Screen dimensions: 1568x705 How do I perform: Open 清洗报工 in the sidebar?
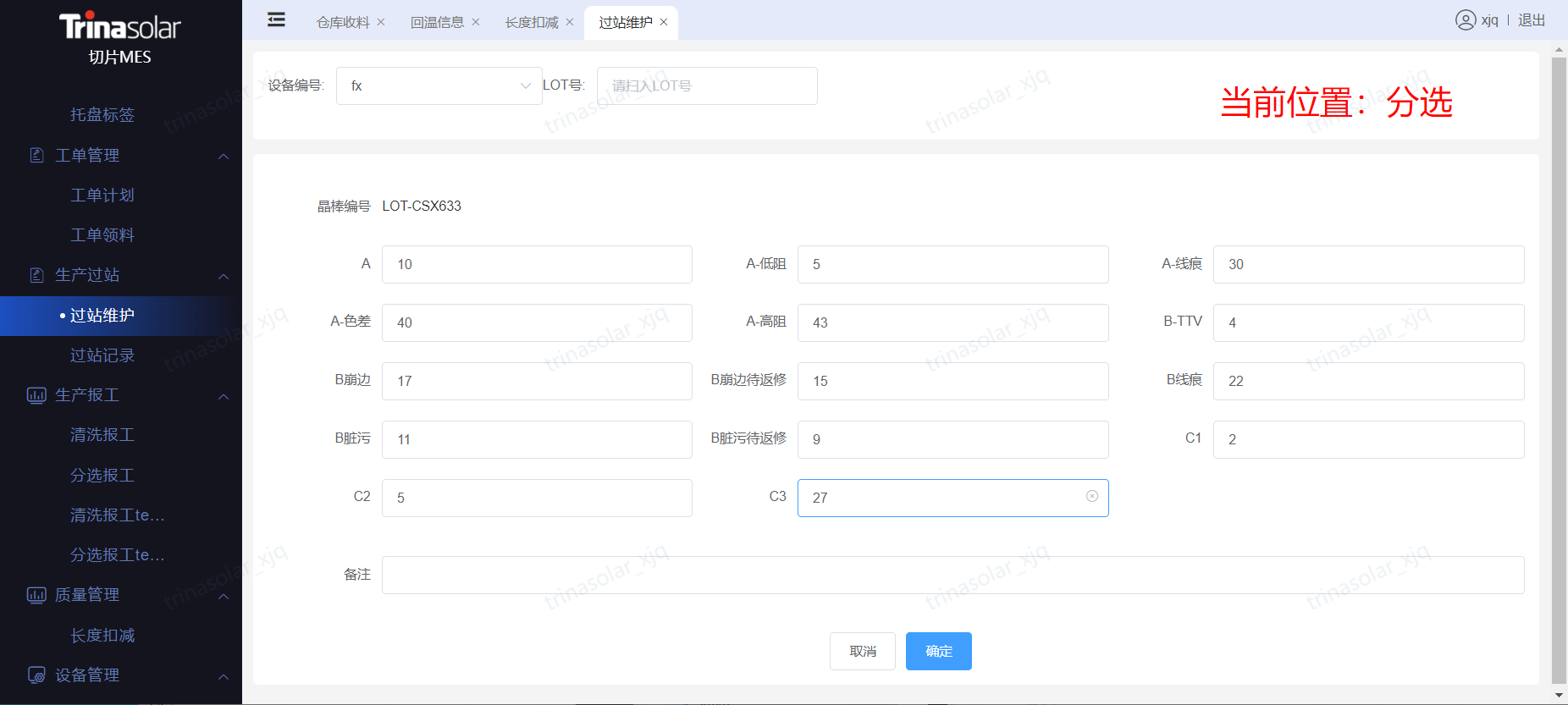(x=102, y=434)
